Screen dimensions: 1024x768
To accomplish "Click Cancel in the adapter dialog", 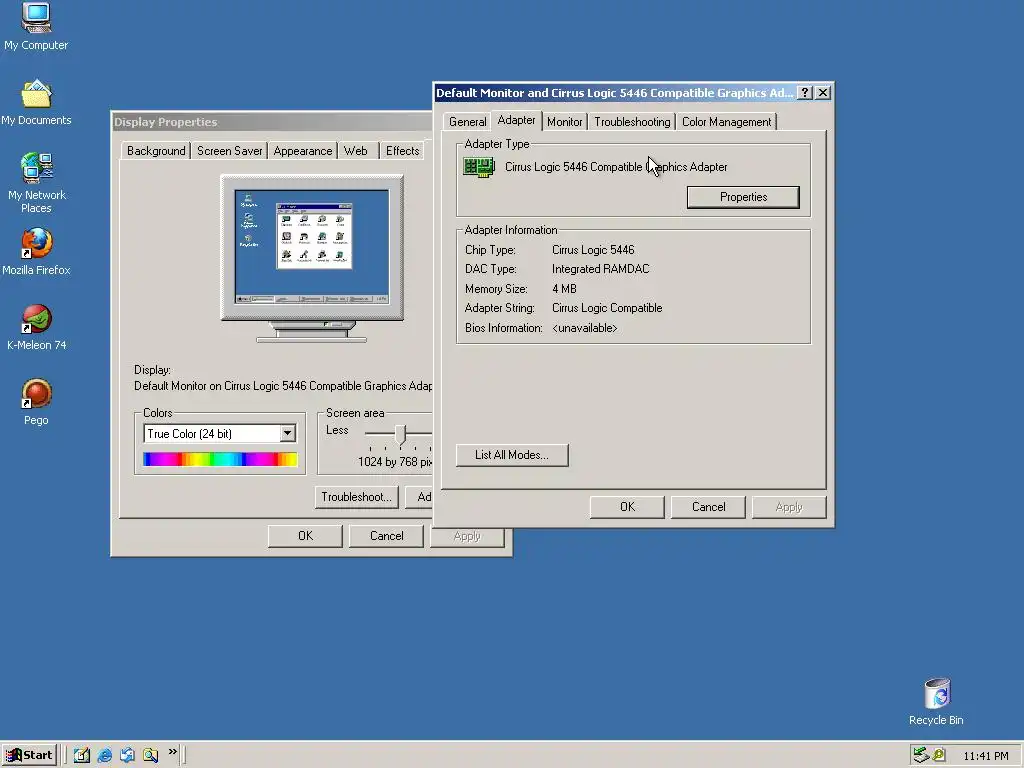I will pos(708,507).
